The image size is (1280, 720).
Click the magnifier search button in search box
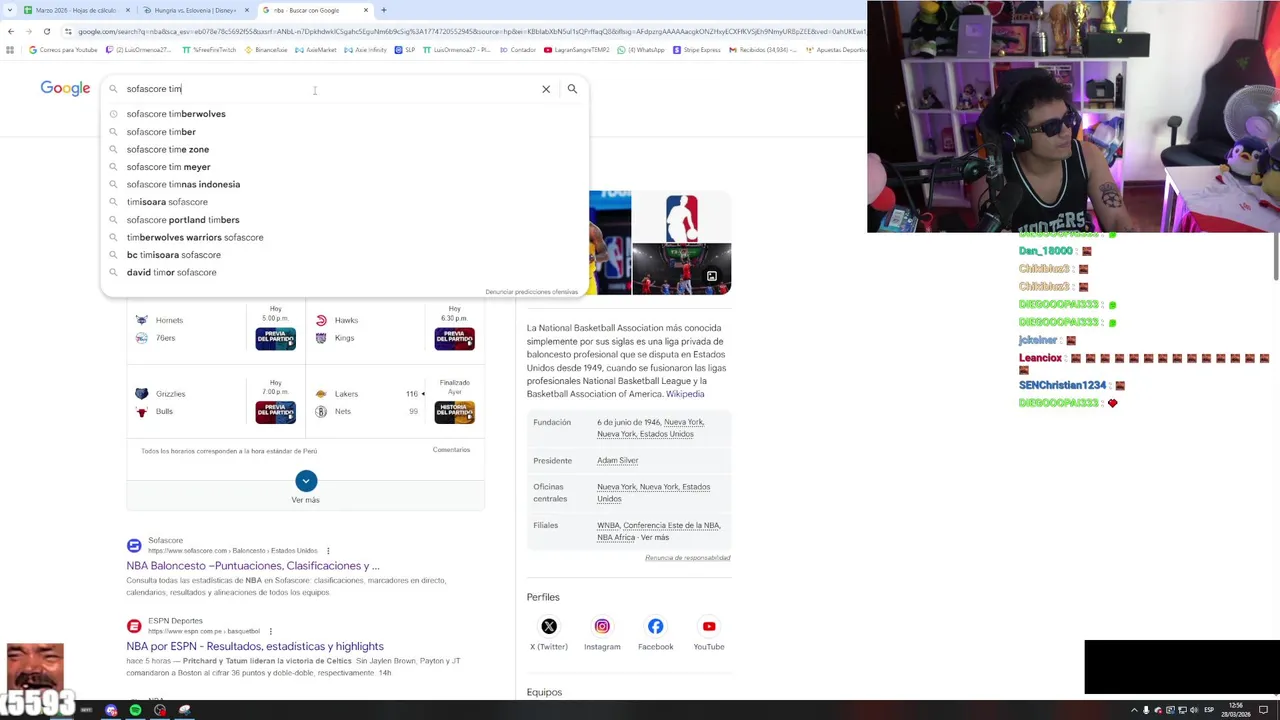click(572, 89)
